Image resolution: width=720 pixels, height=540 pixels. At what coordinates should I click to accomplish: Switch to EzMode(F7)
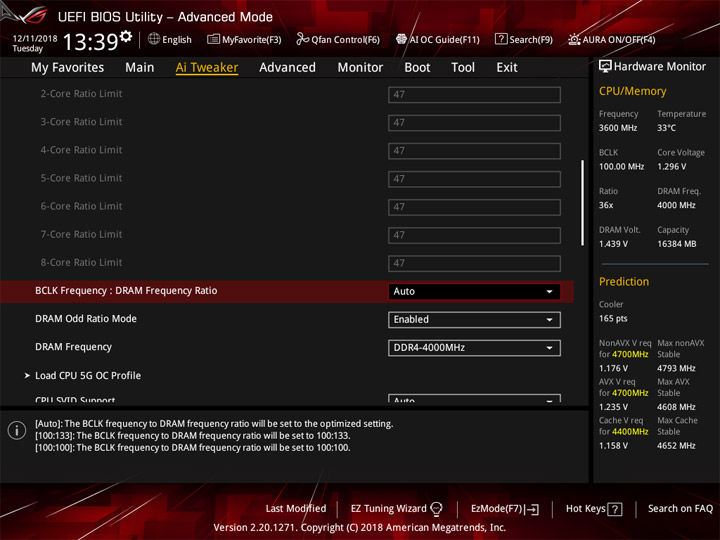tap(505, 509)
